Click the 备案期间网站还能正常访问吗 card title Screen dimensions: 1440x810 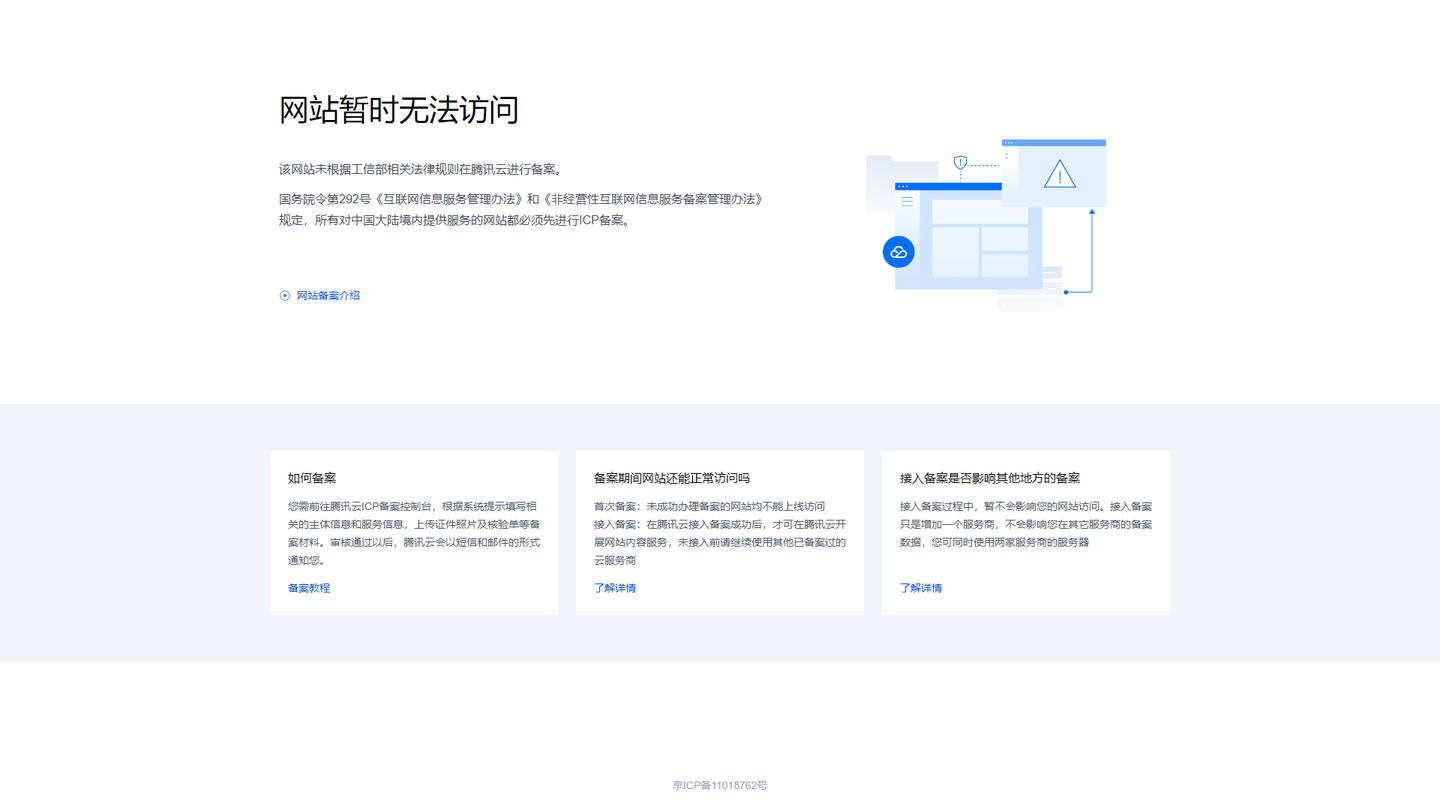672,478
